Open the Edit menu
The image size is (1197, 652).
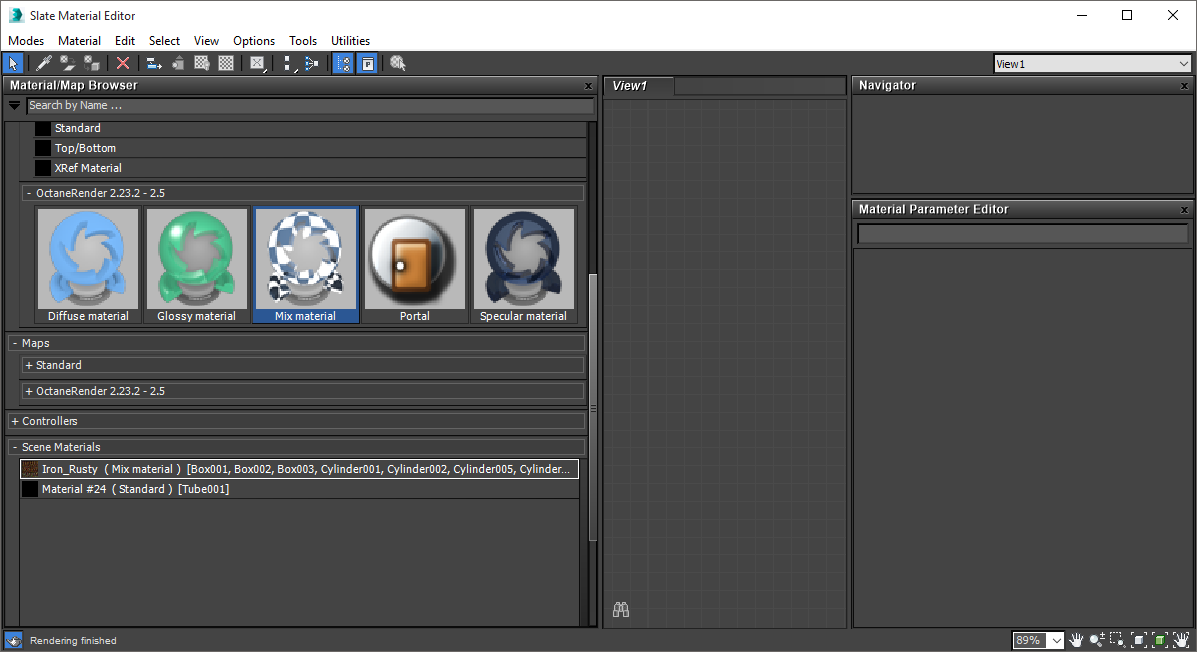tap(124, 40)
